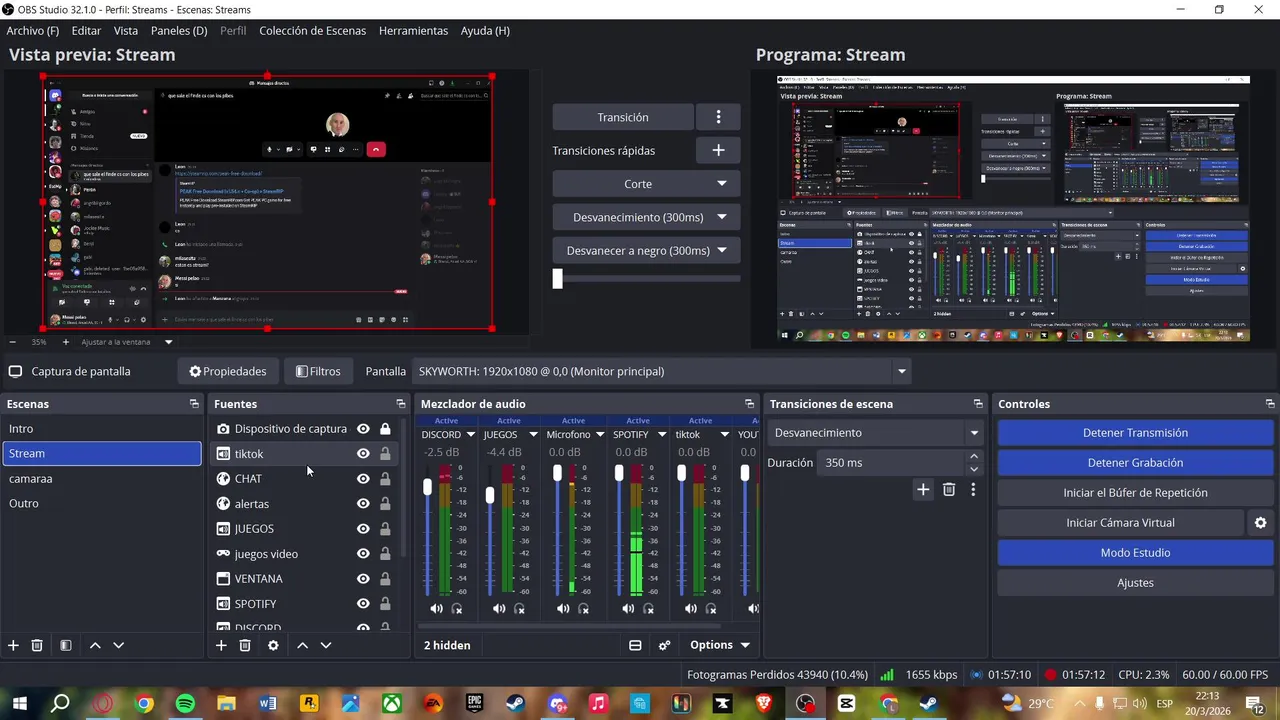This screenshot has width=1280, height=720.
Task: Mute the Microfono audio channel
Action: 563,609
